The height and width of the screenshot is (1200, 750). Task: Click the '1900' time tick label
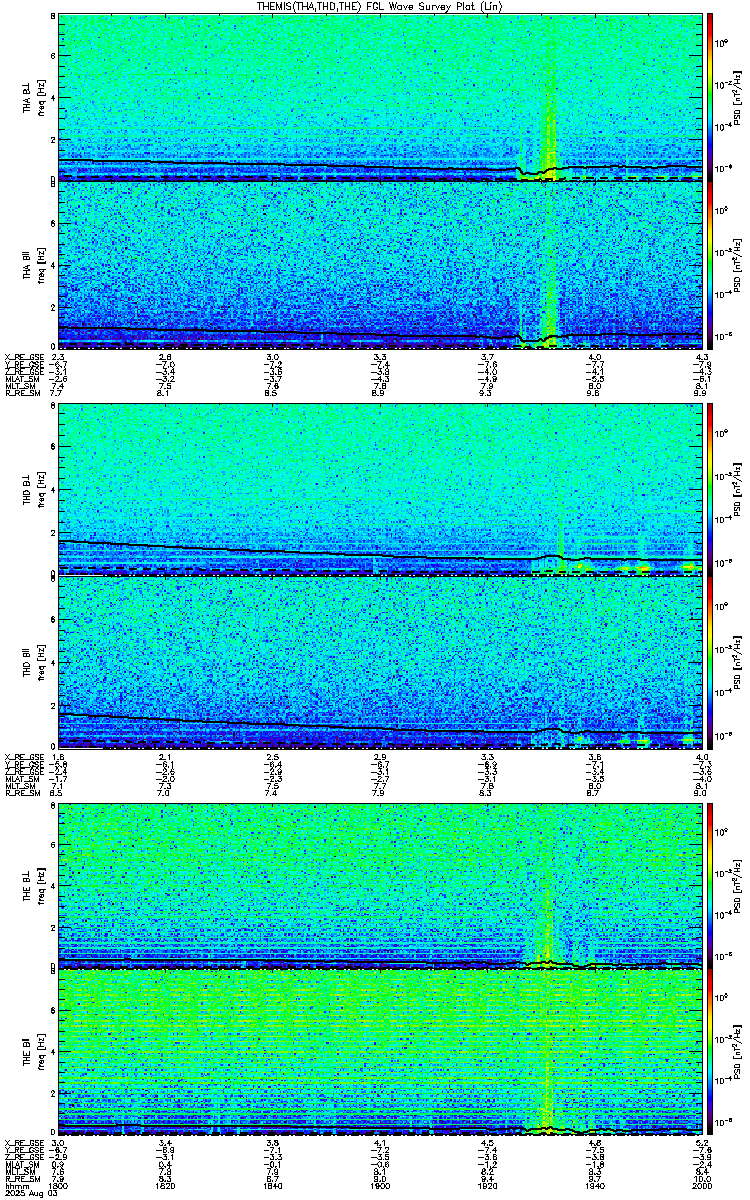[x=380, y=1185]
